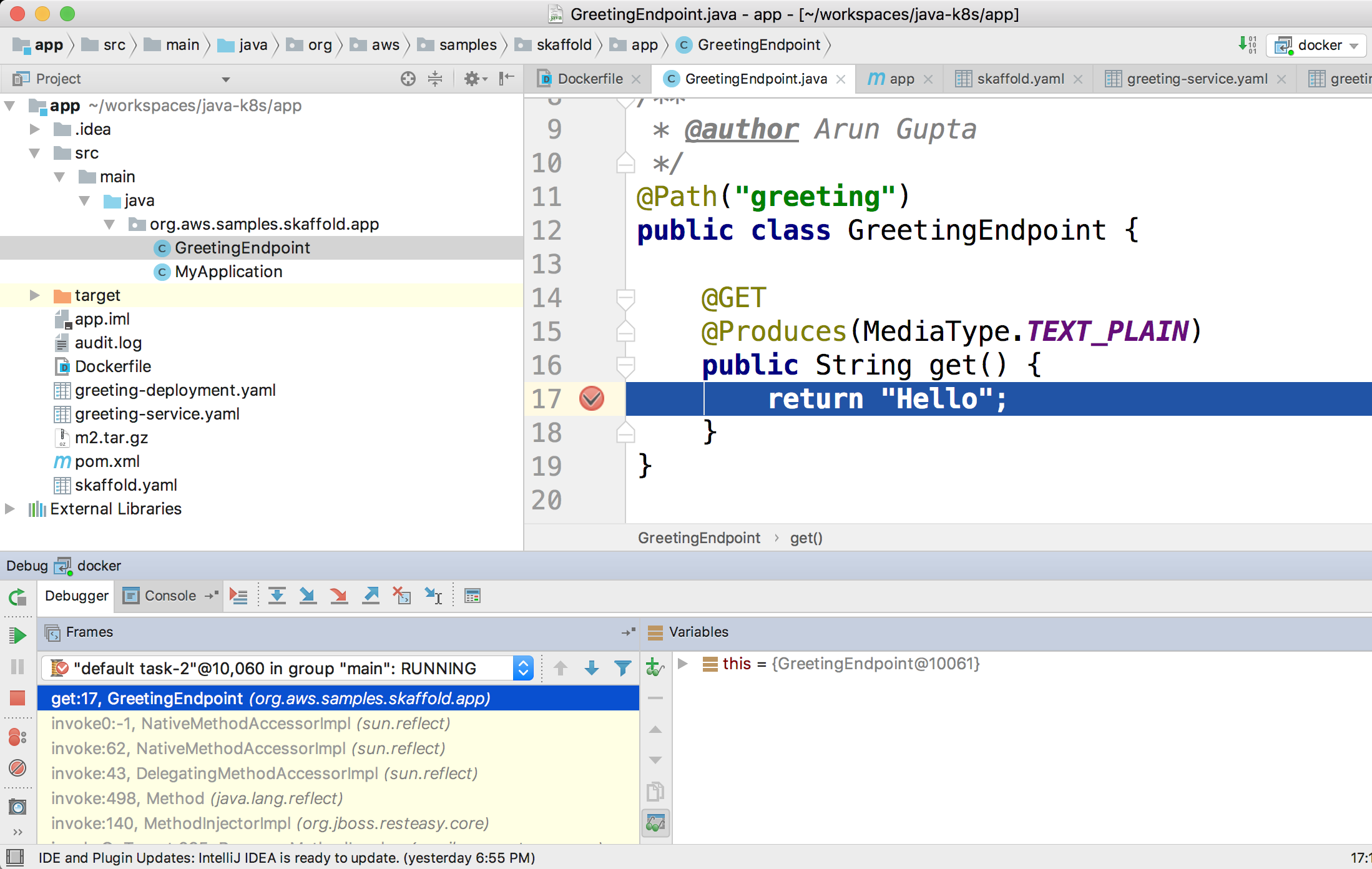
Task: Click the Step Out debugger icon
Action: pyautogui.click(x=371, y=596)
